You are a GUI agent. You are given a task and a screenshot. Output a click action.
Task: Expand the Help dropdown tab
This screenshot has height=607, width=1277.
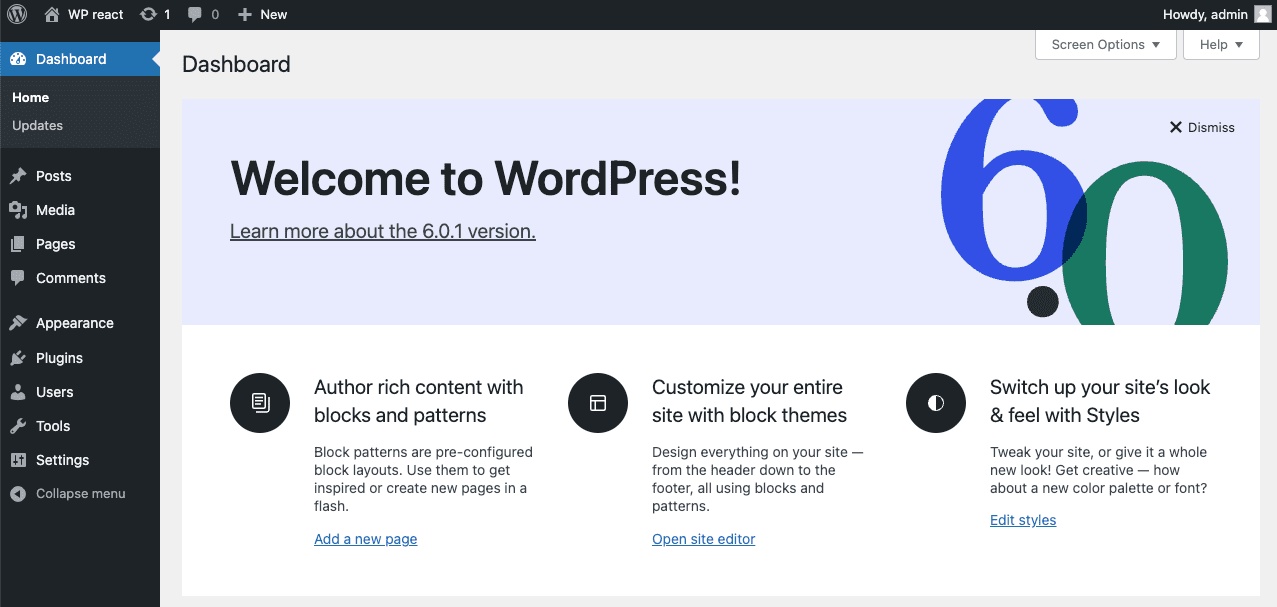(1221, 45)
